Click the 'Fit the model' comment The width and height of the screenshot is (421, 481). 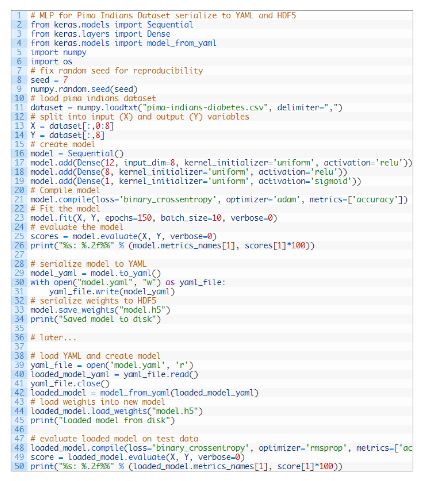pos(65,209)
